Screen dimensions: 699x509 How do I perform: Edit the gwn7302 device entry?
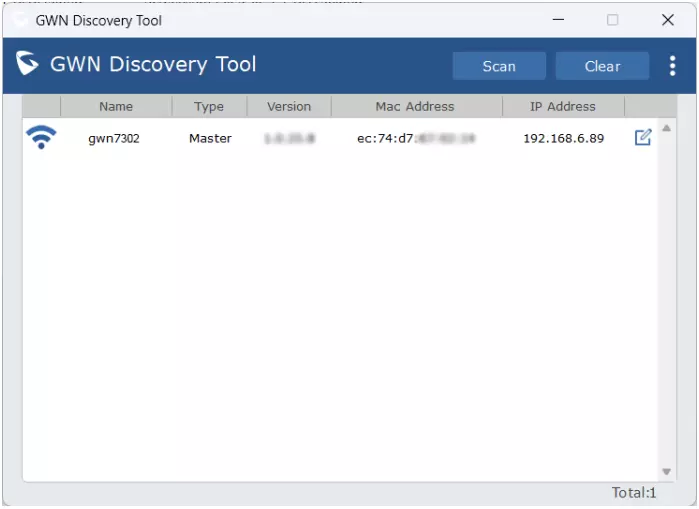coord(643,137)
